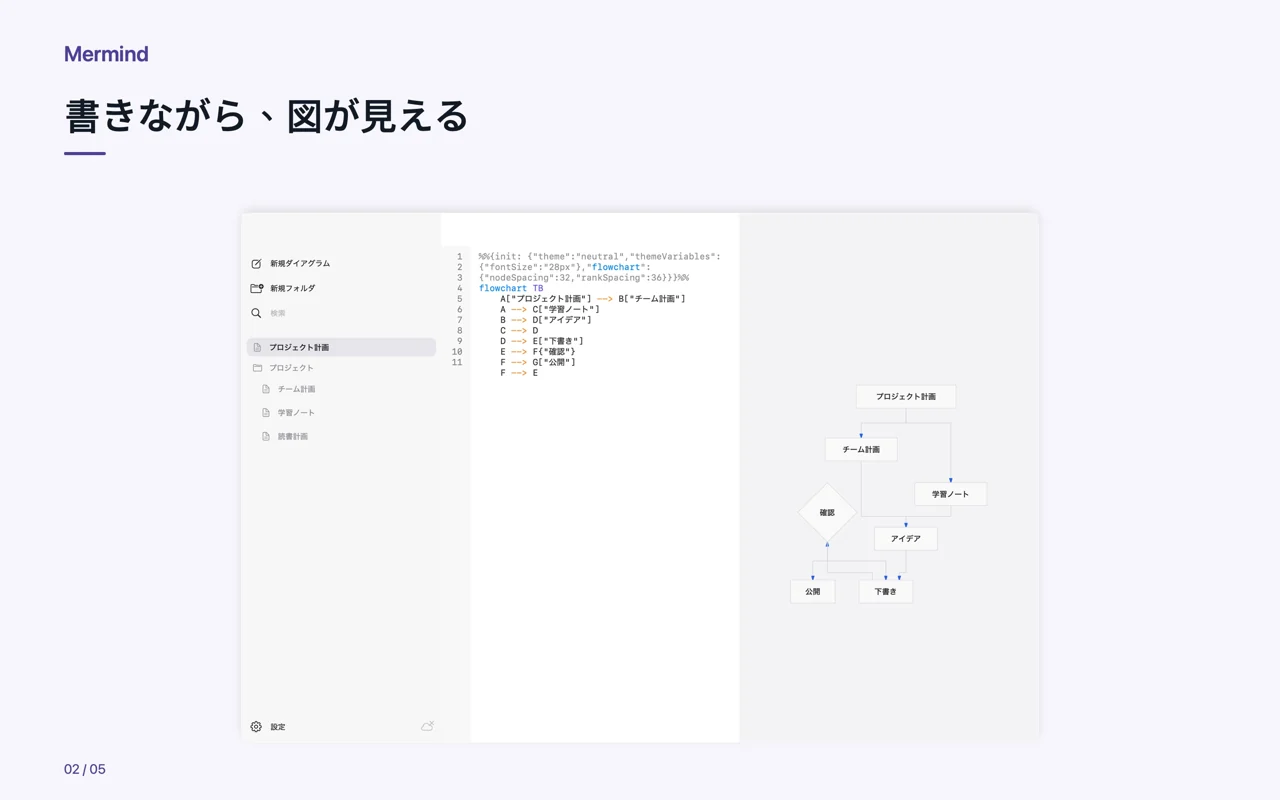Click the slide title 書きながら、図が見える
Screen dimensions: 1280x800
point(266,116)
